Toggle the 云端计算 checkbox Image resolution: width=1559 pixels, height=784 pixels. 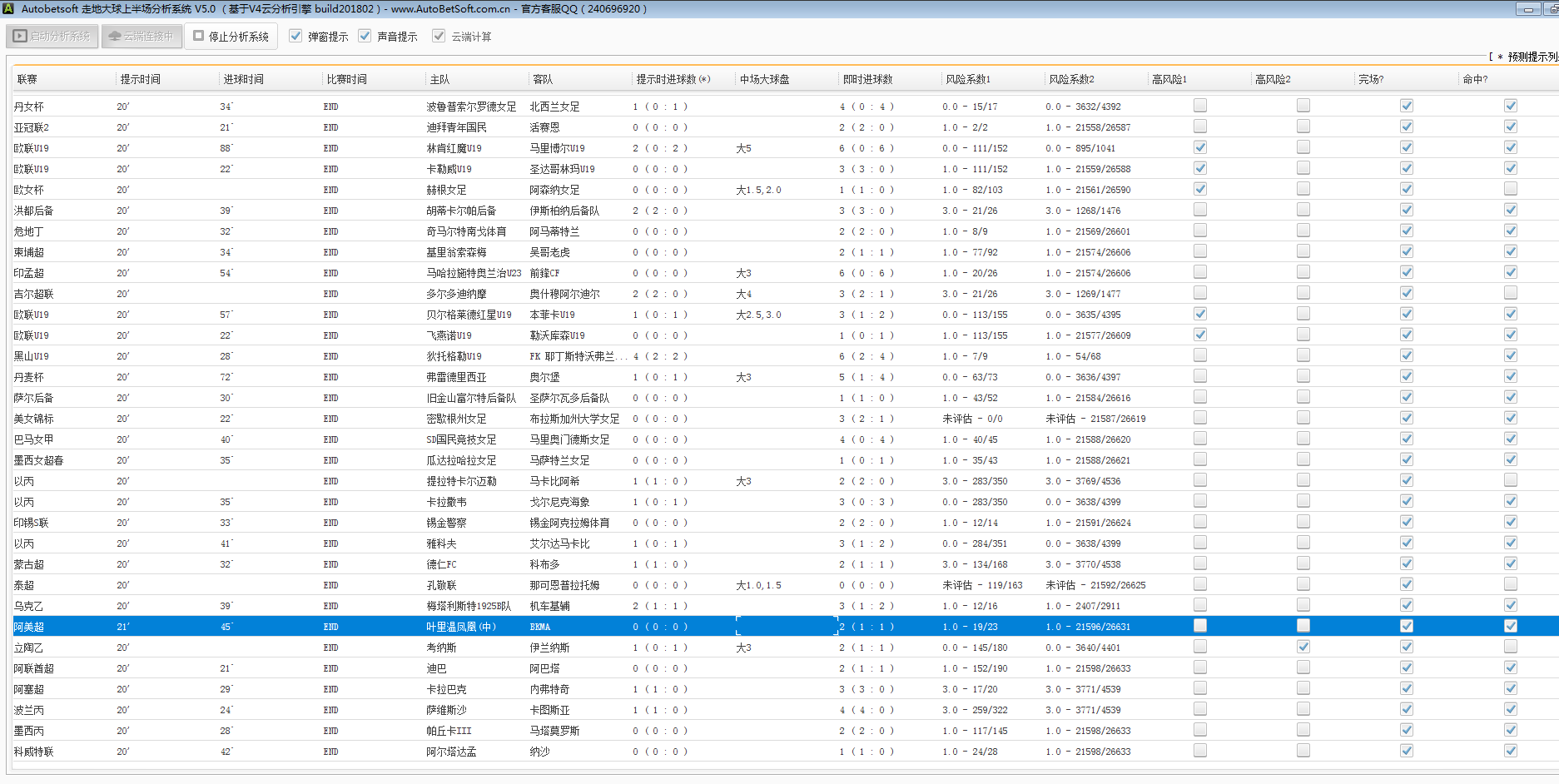click(x=439, y=37)
